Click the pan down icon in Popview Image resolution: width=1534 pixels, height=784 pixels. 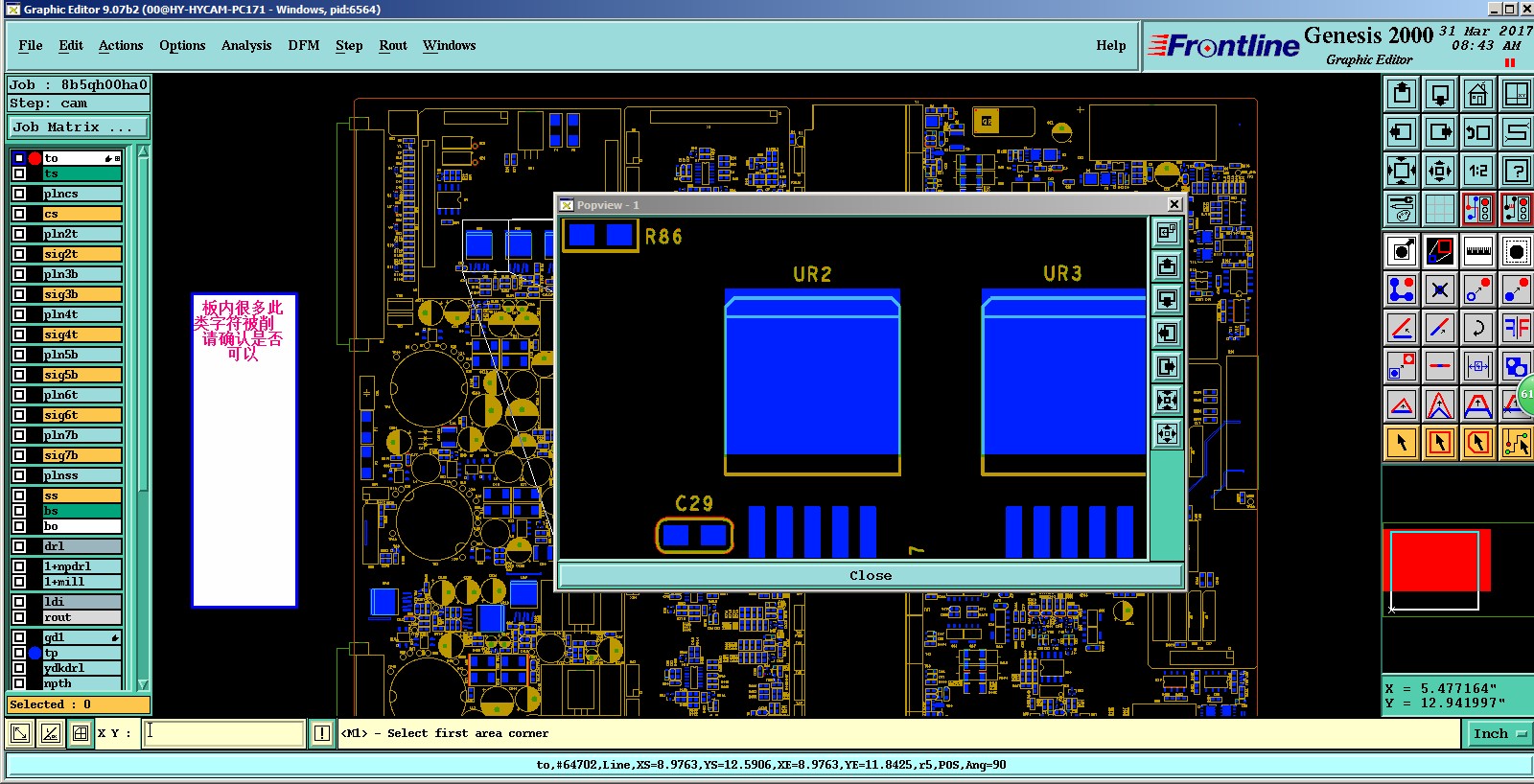click(x=1167, y=299)
